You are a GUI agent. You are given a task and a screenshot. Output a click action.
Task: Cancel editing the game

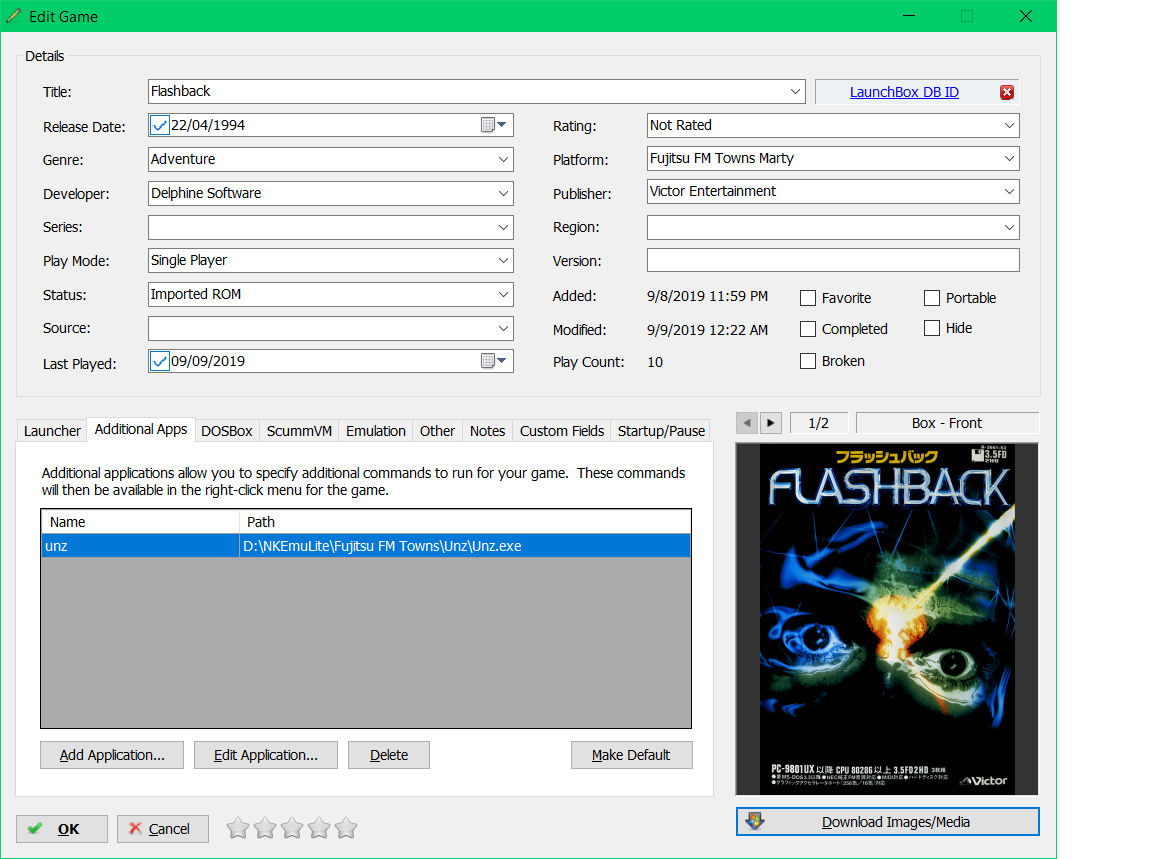162,829
